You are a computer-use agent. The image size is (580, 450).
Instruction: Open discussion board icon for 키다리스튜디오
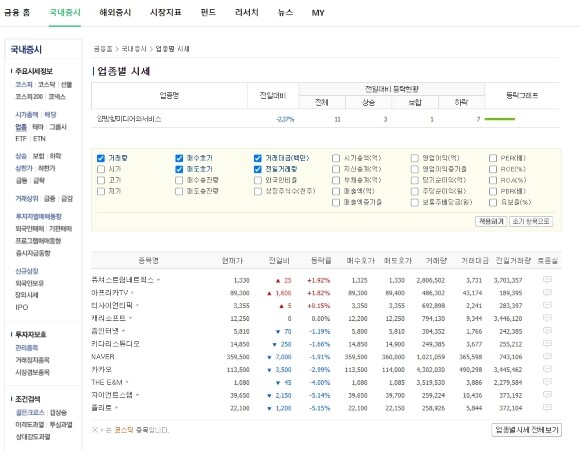tap(547, 344)
